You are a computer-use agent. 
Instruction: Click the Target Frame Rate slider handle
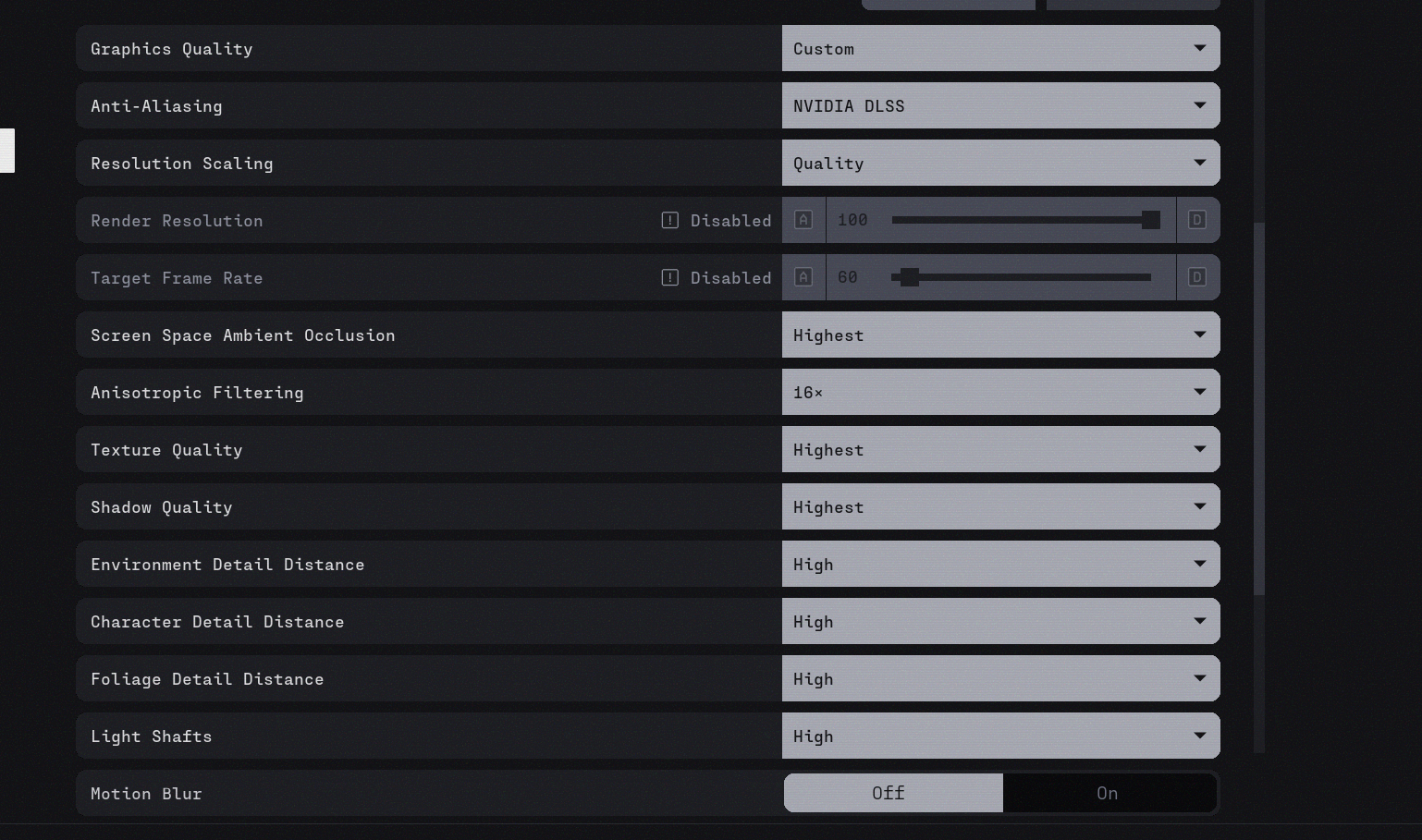pos(910,277)
